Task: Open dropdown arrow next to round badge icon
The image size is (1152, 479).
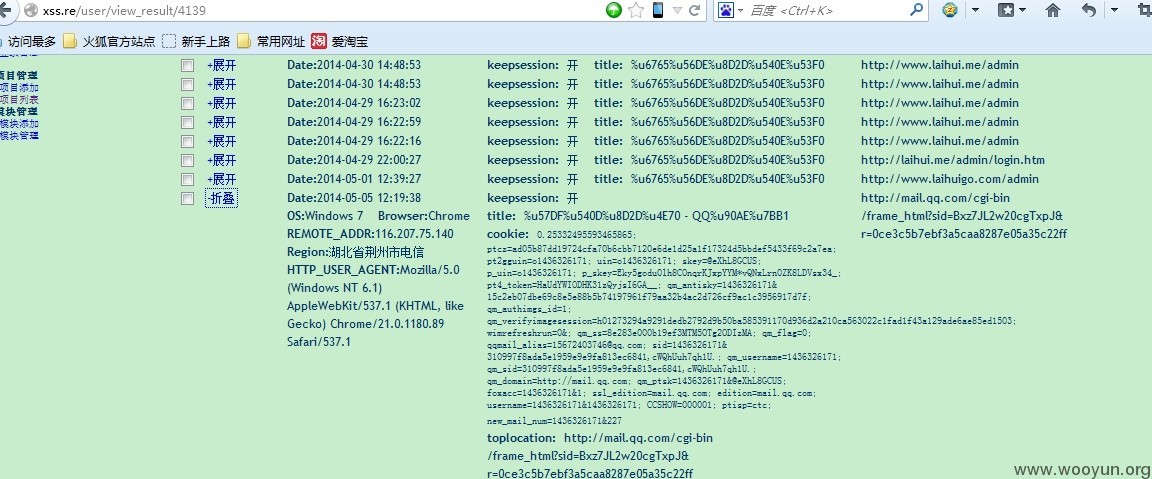Action: pyautogui.click(x=976, y=10)
